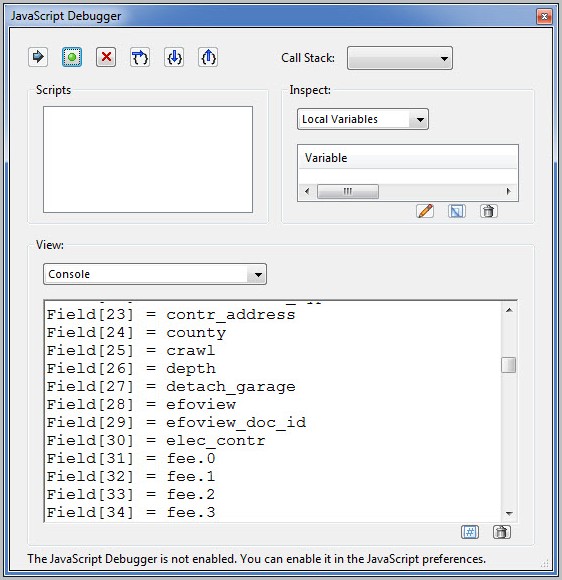The height and width of the screenshot is (580, 562).
Task: Click the line 'Field[34] = fee.3'
Action: click(131, 513)
